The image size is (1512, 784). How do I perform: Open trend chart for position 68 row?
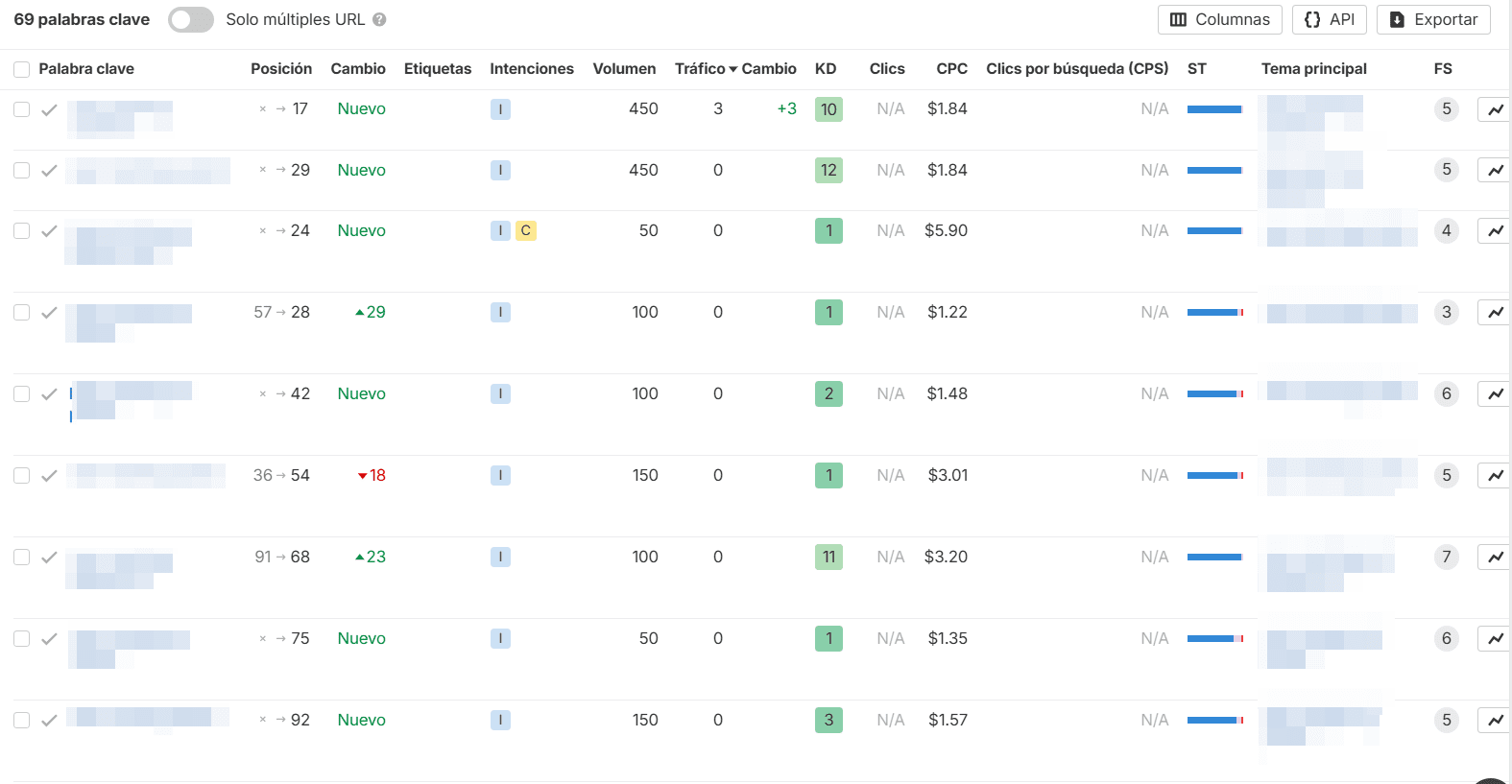(1495, 558)
